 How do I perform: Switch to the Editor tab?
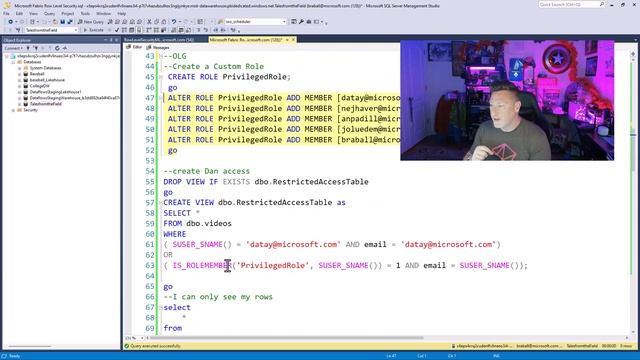coord(134,47)
